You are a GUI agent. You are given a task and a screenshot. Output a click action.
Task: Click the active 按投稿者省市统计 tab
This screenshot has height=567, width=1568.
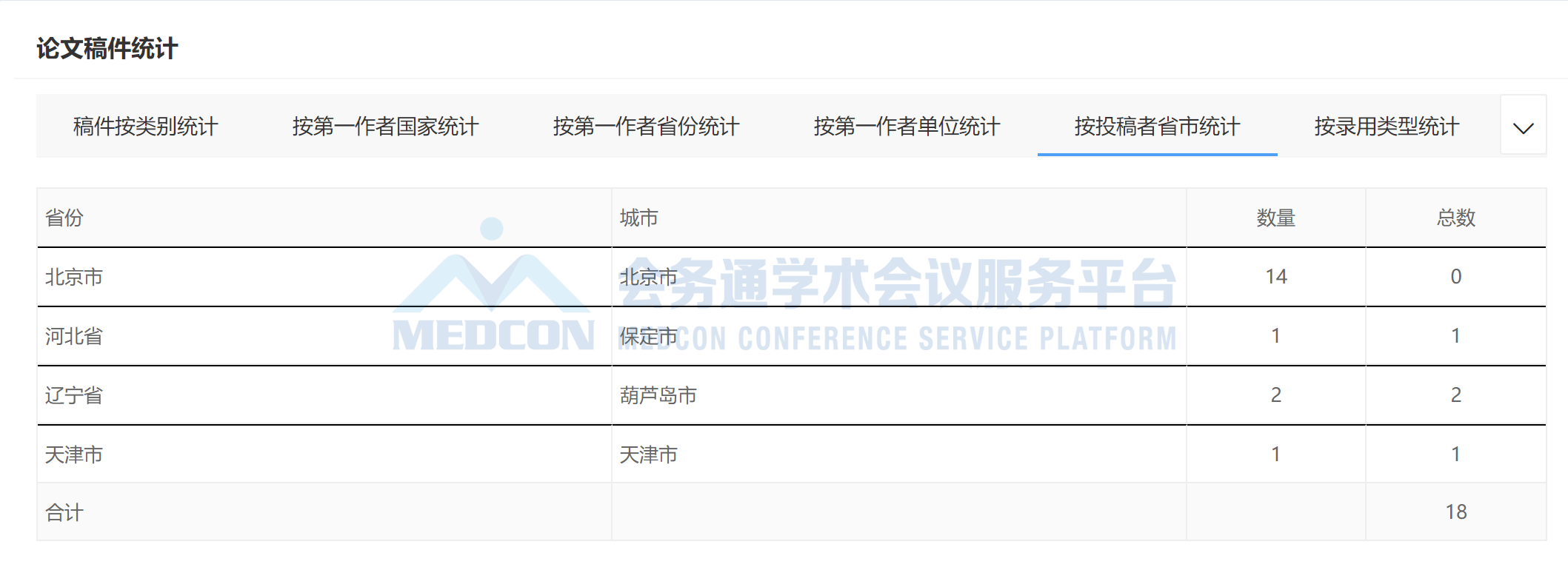pyautogui.click(x=1157, y=127)
